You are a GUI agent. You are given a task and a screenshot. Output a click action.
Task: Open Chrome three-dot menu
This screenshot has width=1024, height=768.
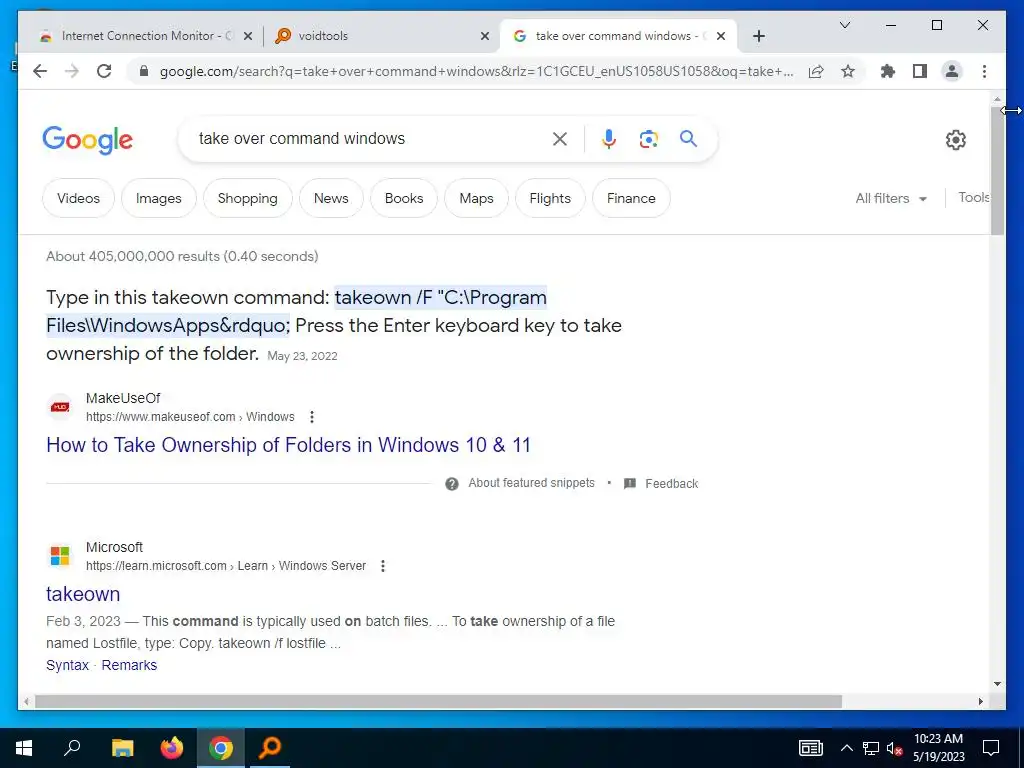pyautogui.click(x=984, y=71)
